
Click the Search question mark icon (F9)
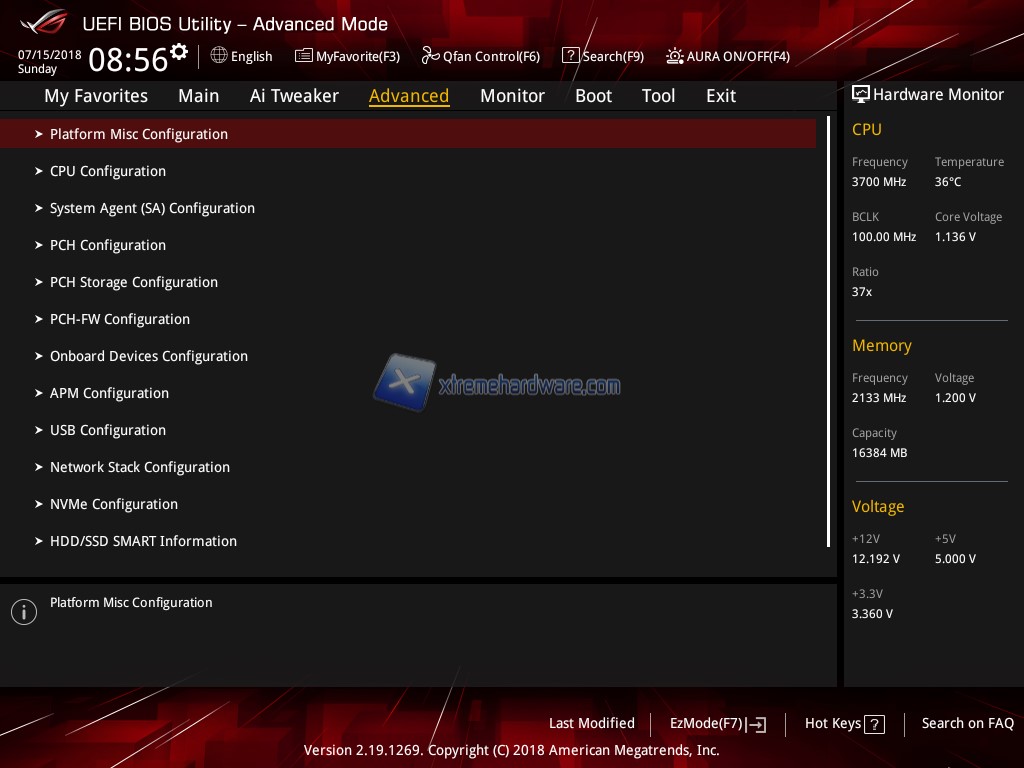click(x=570, y=56)
